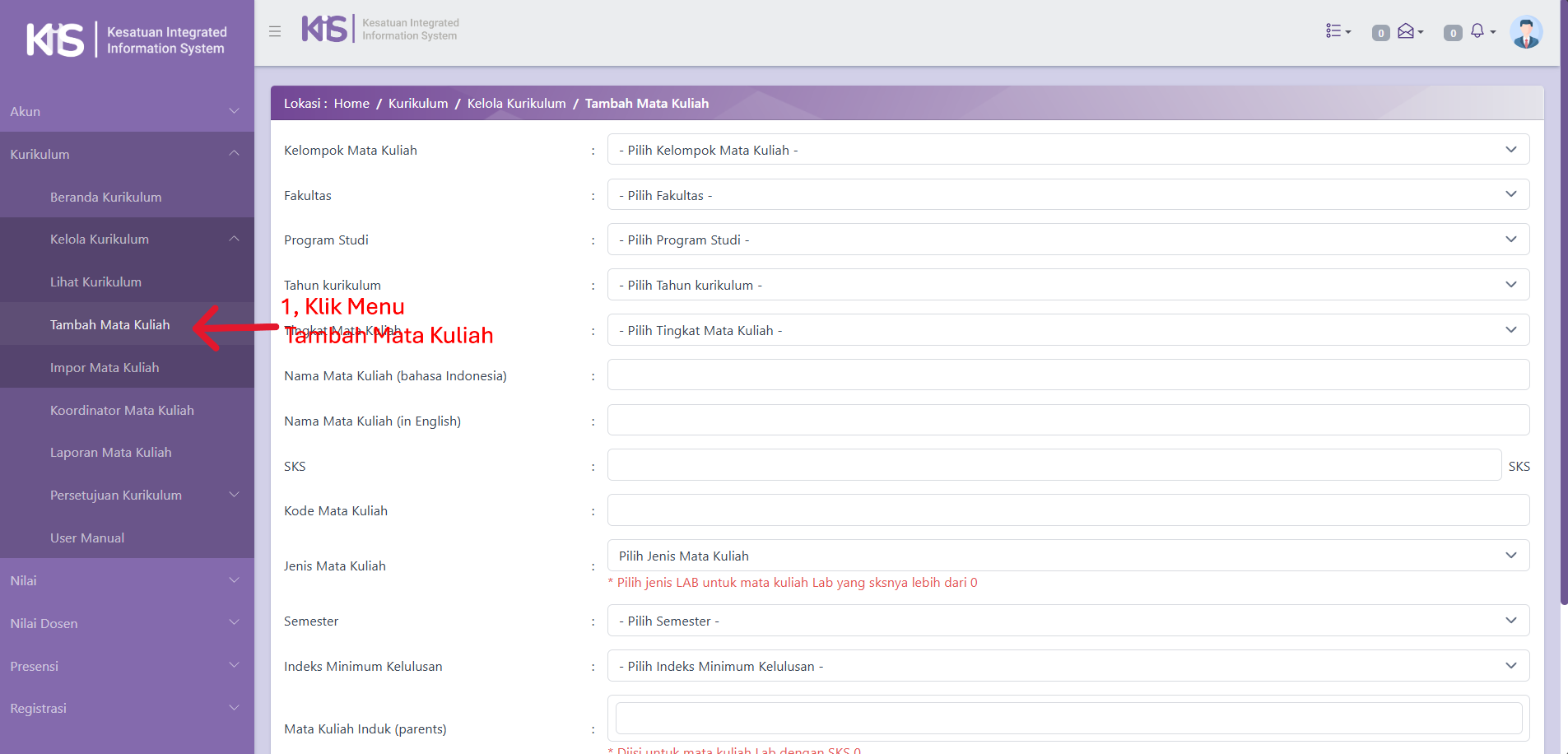Image resolution: width=1568 pixels, height=754 pixels.
Task: Click the SKS input field
Action: pyautogui.click(x=1054, y=465)
